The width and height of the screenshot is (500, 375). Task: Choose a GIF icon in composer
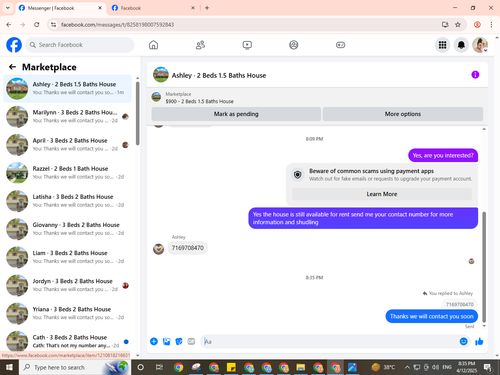pyautogui.click(x=191, y=341)
